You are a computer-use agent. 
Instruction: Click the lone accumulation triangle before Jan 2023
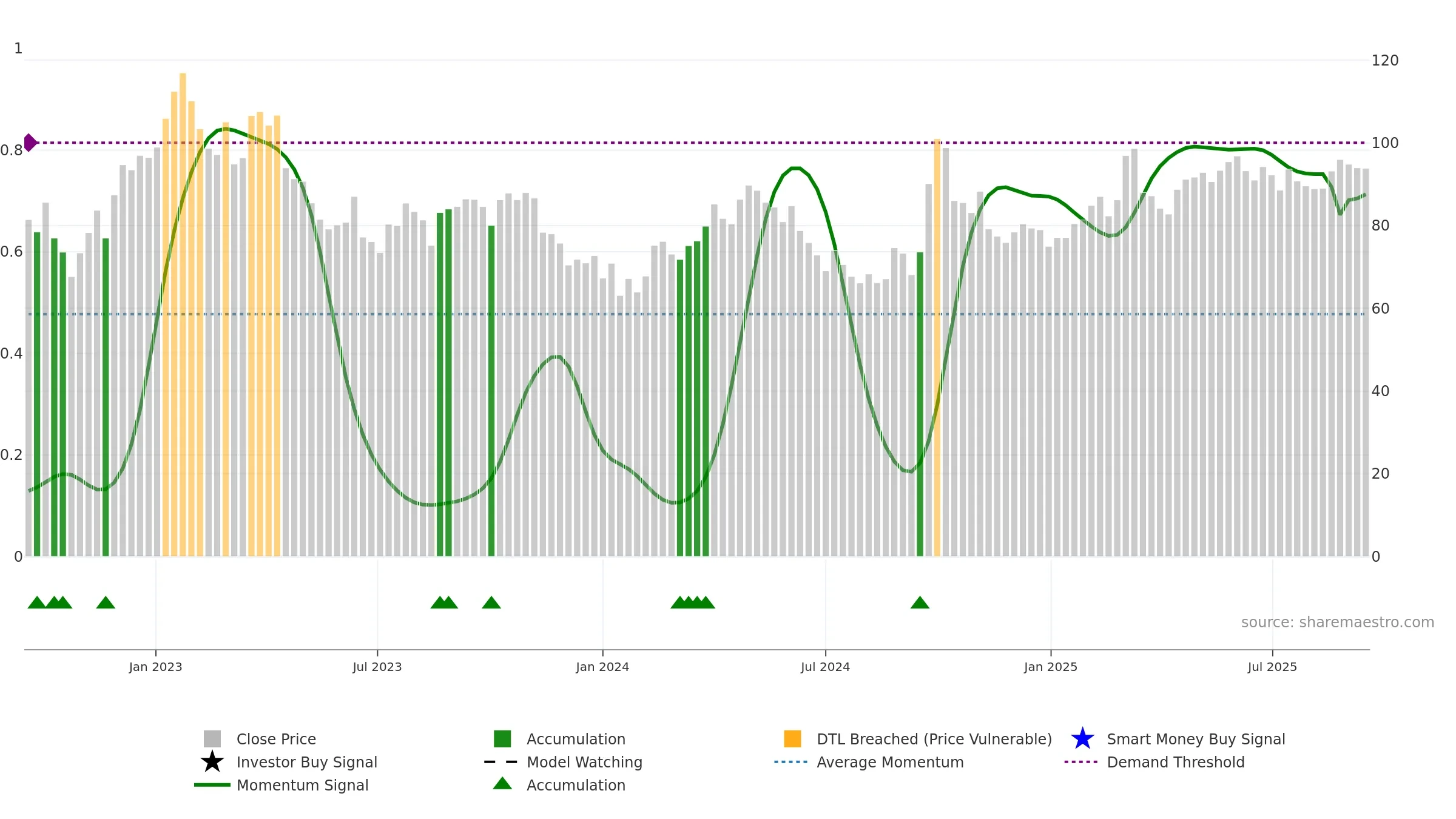click(106, 602)
